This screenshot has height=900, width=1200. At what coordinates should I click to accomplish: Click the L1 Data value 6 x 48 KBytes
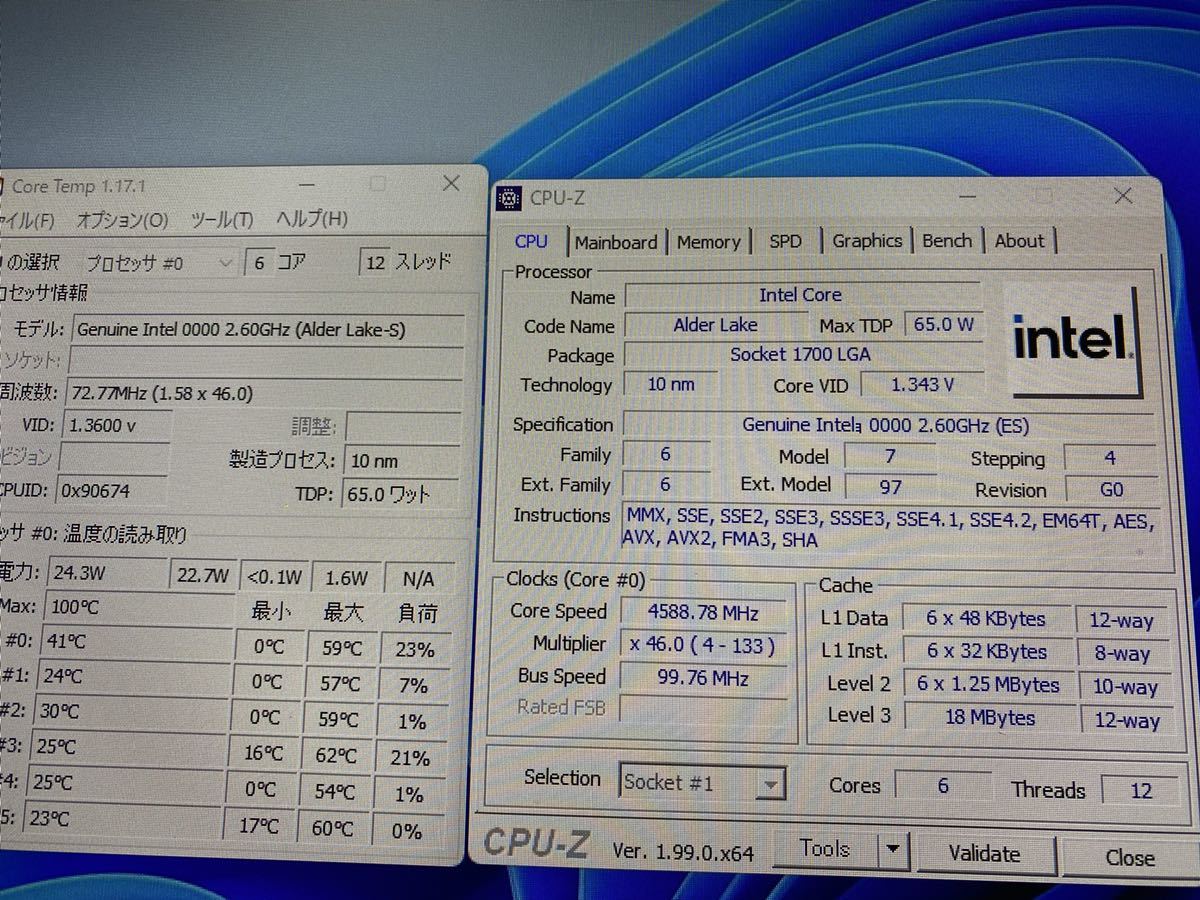(x=986, y=619)
